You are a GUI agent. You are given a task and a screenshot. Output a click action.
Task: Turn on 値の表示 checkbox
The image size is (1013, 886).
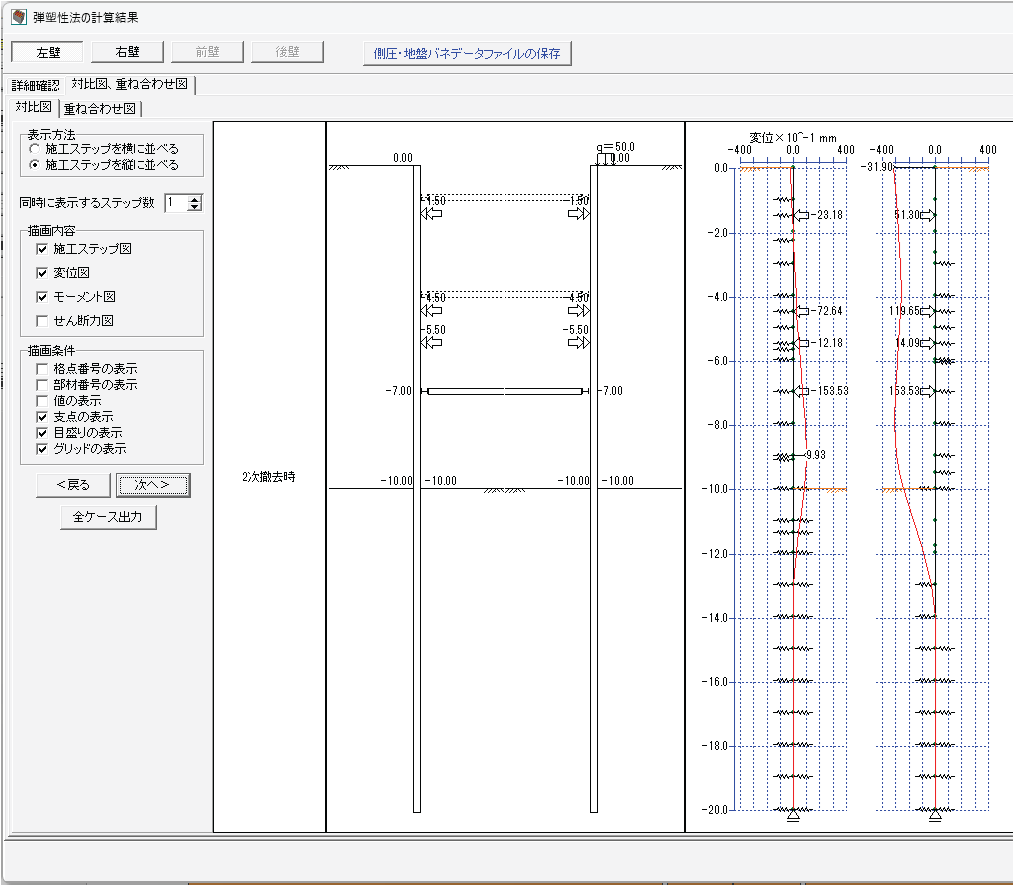tap(42, 401)
